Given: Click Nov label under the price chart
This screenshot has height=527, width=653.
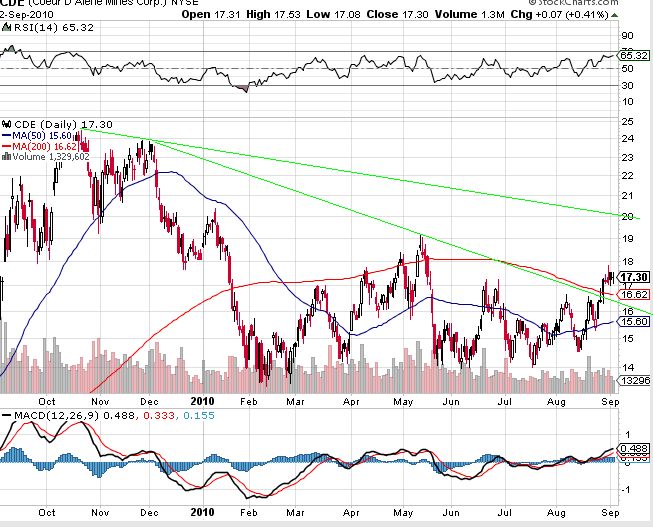Looking at the screenshot, I should coord(100,402).
